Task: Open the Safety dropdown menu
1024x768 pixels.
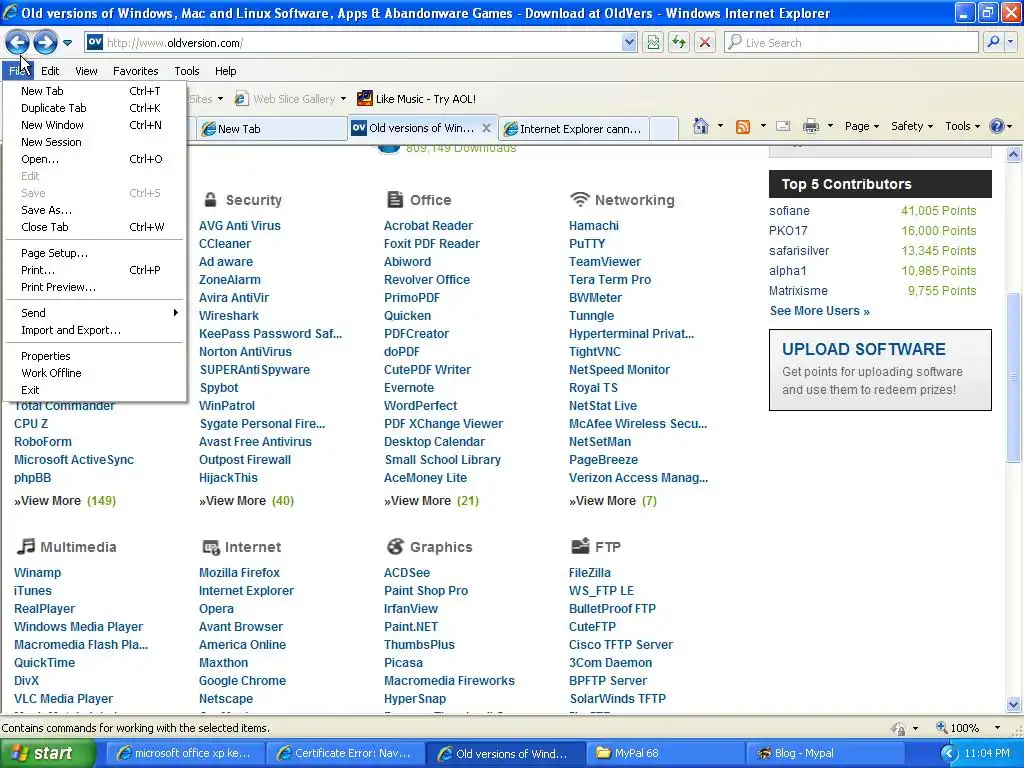Action: pyautogui.click(x=912, y=127)
